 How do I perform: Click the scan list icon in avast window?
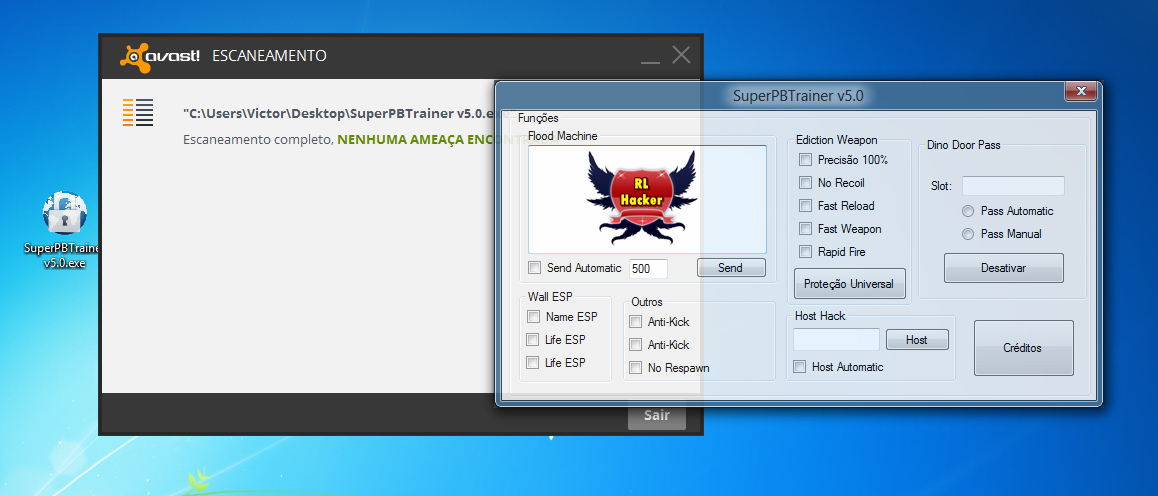[138, 112]
